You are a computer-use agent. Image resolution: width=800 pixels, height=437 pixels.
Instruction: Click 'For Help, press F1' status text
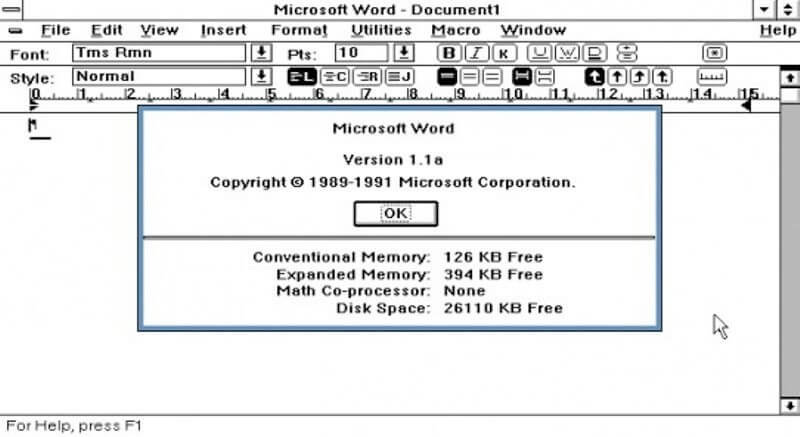point(74,426)
